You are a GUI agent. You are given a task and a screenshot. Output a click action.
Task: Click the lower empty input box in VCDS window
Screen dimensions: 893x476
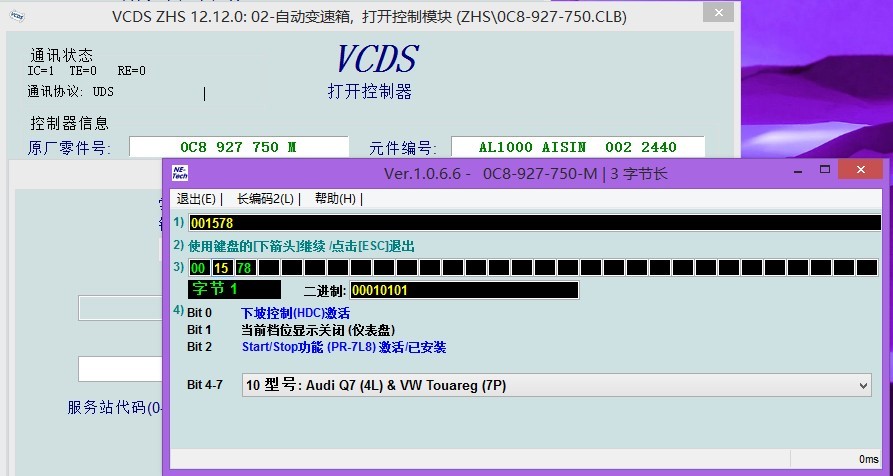click(x=121, y=369)
